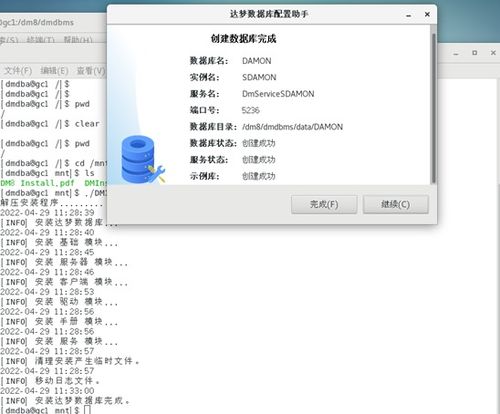Click the terminal line 安装 客户端 模块
The width and height of the screenshot is (500, 414).
tap(64, 282)
